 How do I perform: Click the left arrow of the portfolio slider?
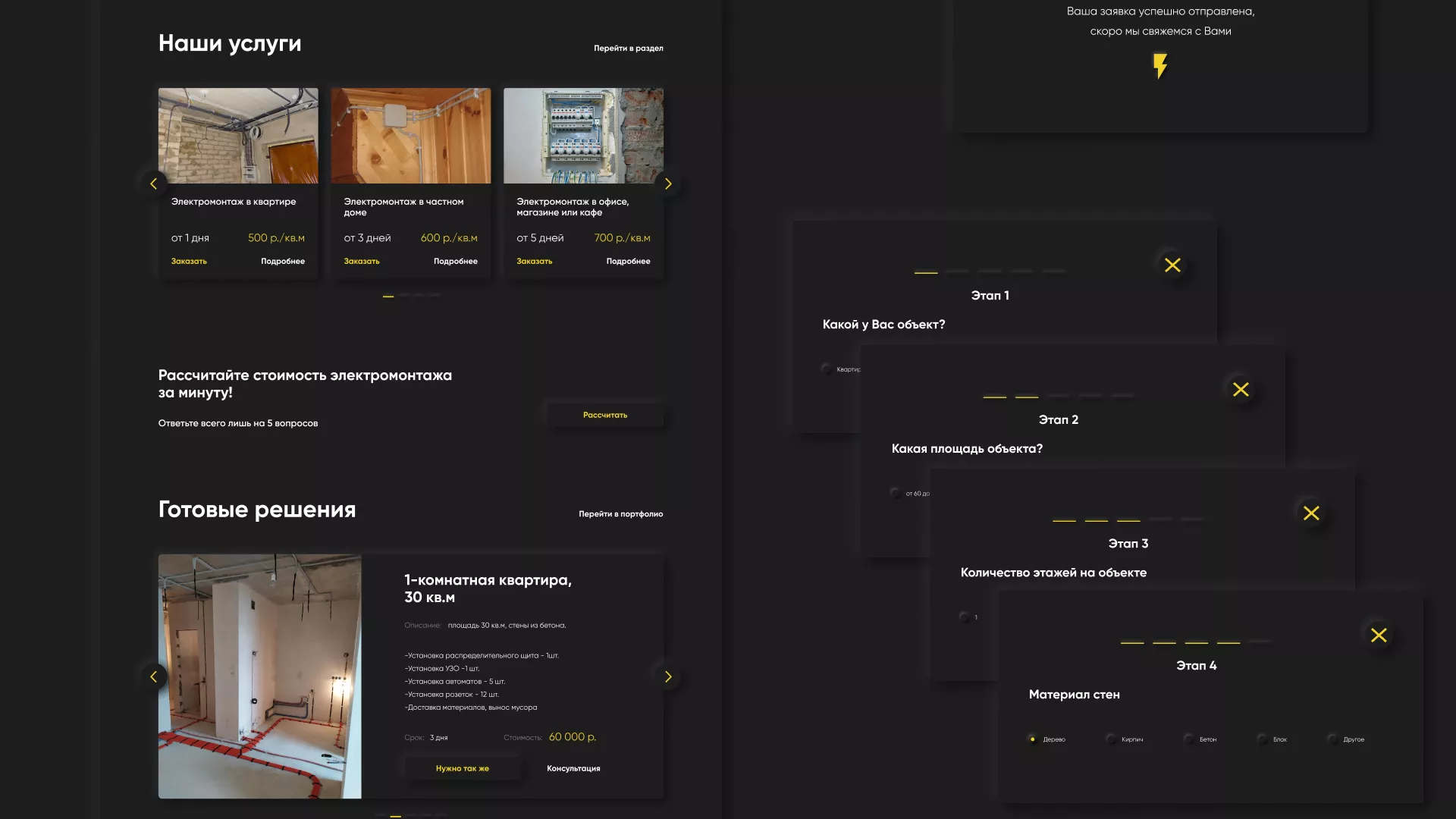(x=154, y=676)
